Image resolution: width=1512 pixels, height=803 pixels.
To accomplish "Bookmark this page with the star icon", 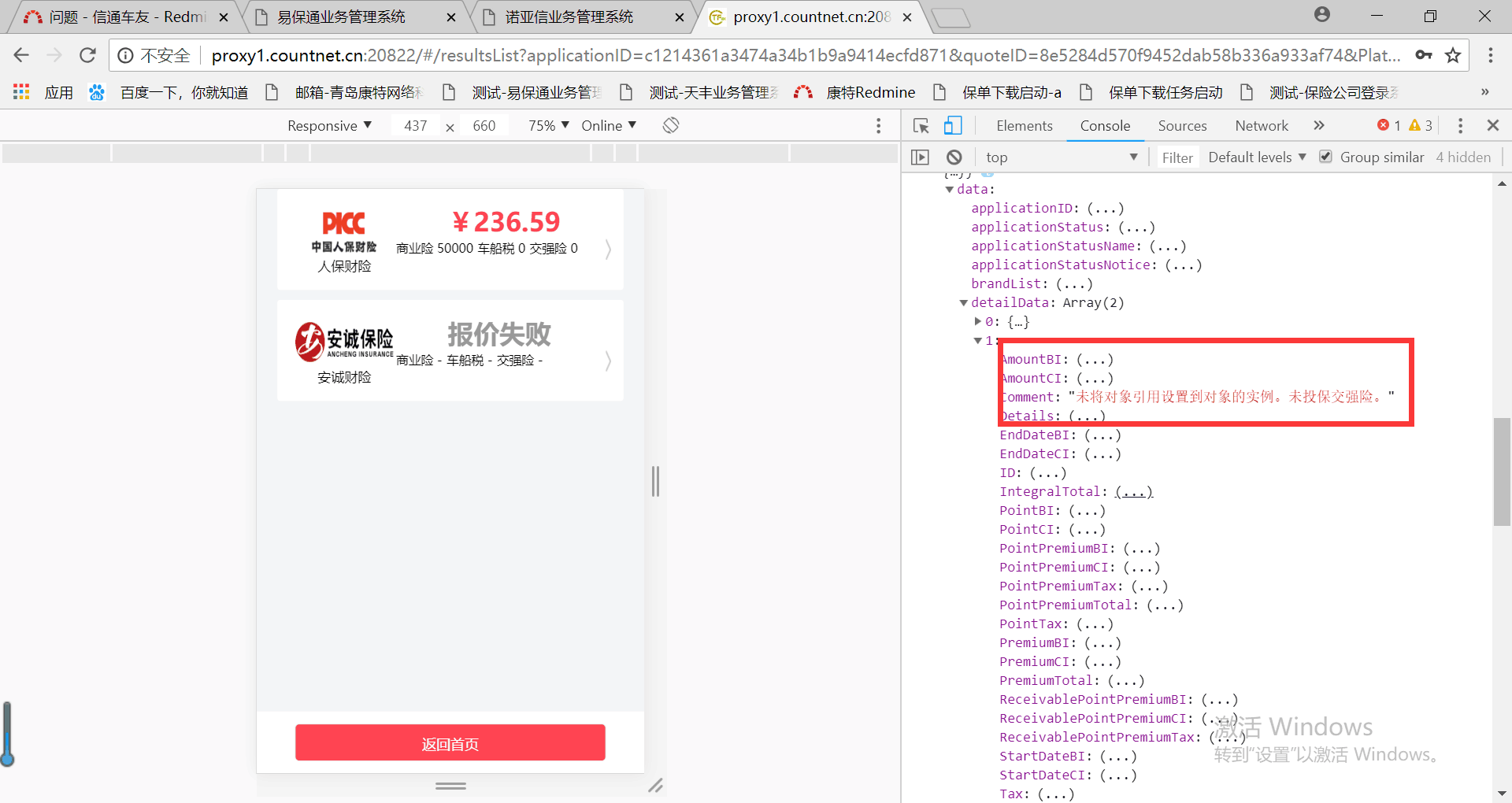I will pyautogui.click(x=1453, y=55).
